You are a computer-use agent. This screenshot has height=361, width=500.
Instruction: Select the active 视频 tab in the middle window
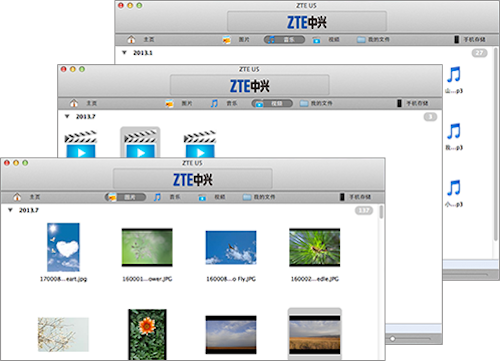272,103
